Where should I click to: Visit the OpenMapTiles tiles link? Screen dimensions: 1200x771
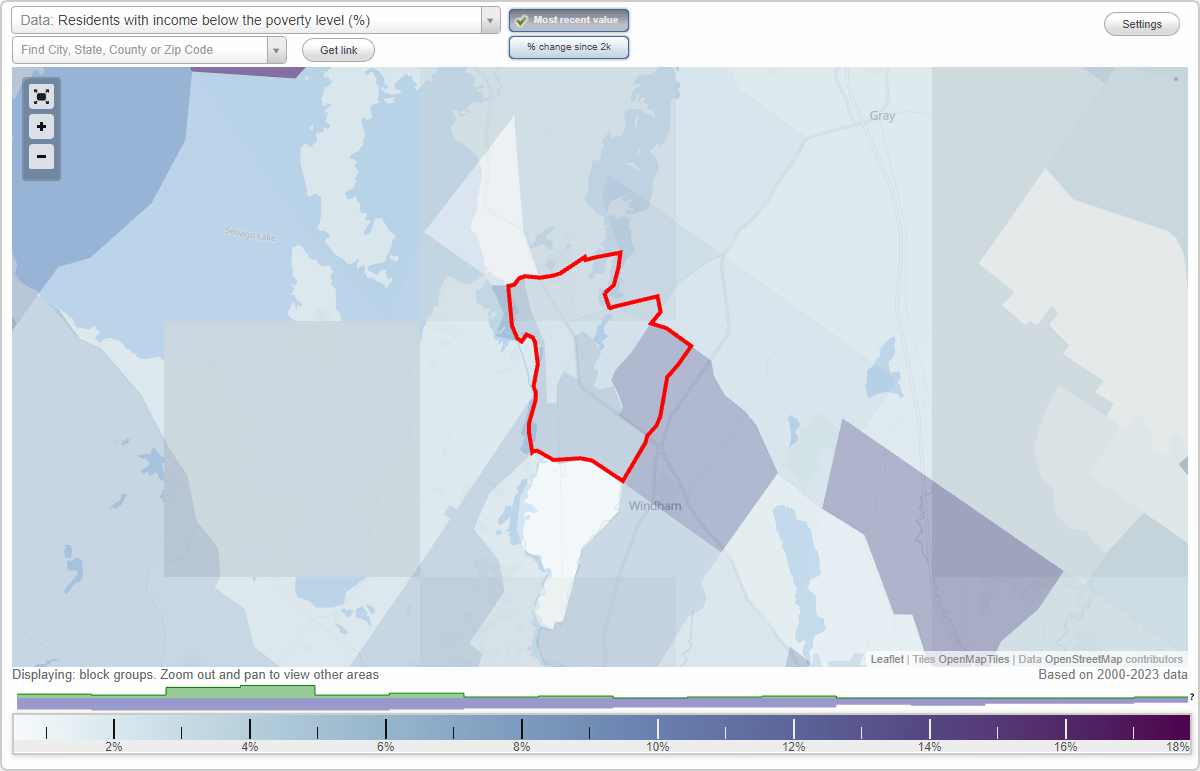coord(973,659)
